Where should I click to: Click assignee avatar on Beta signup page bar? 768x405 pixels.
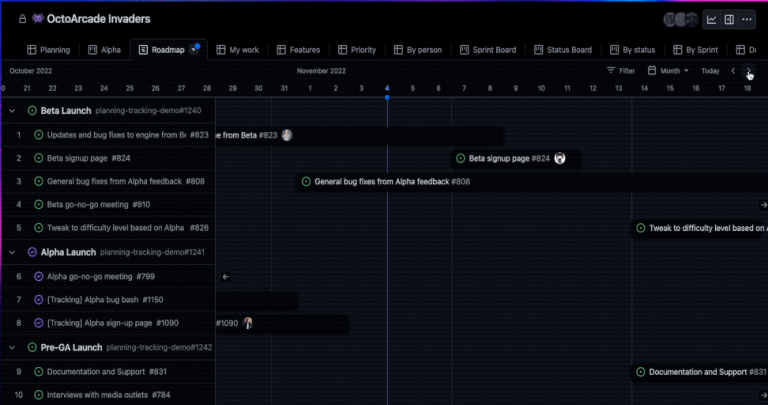point(560,158)
